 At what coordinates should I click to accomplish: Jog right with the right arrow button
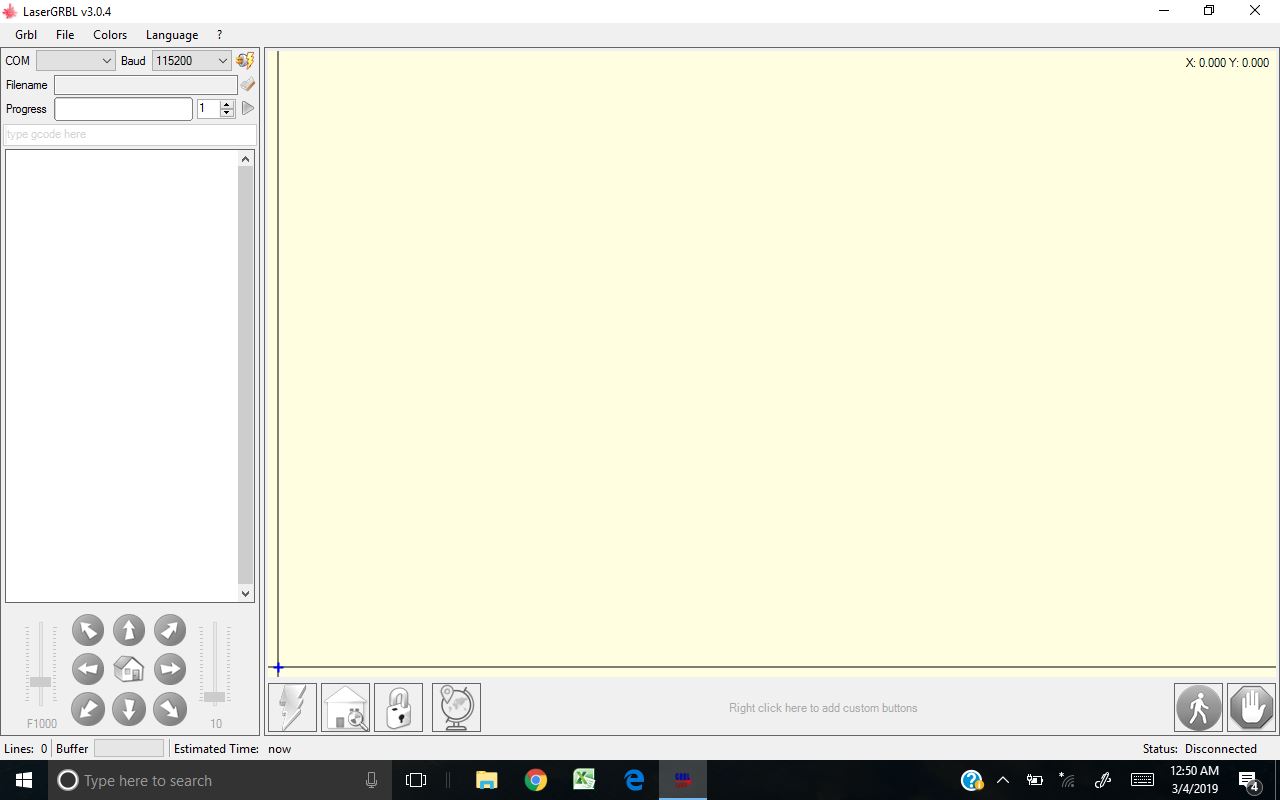point(170,669)
